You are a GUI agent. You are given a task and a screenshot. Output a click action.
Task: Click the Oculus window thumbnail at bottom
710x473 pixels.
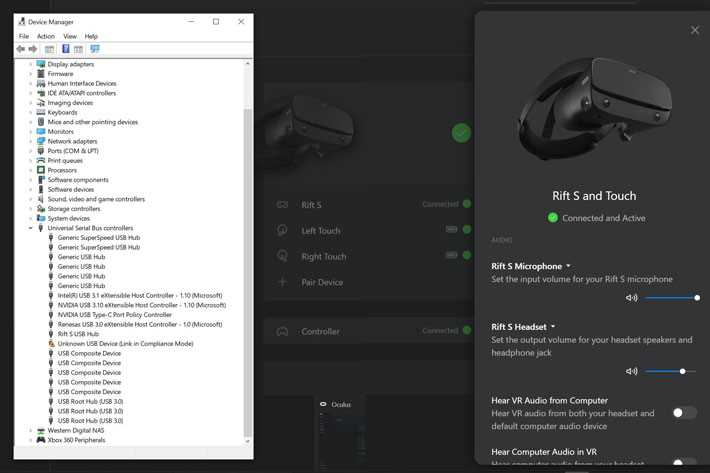coord(342,431)
